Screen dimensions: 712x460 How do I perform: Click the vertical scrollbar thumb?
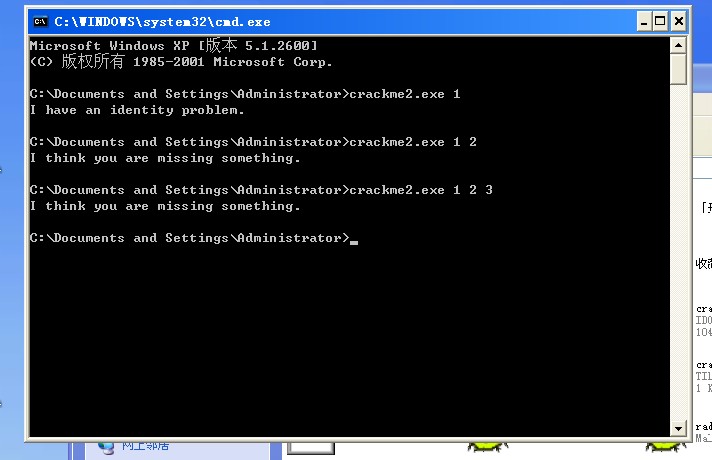click(678, 69)
